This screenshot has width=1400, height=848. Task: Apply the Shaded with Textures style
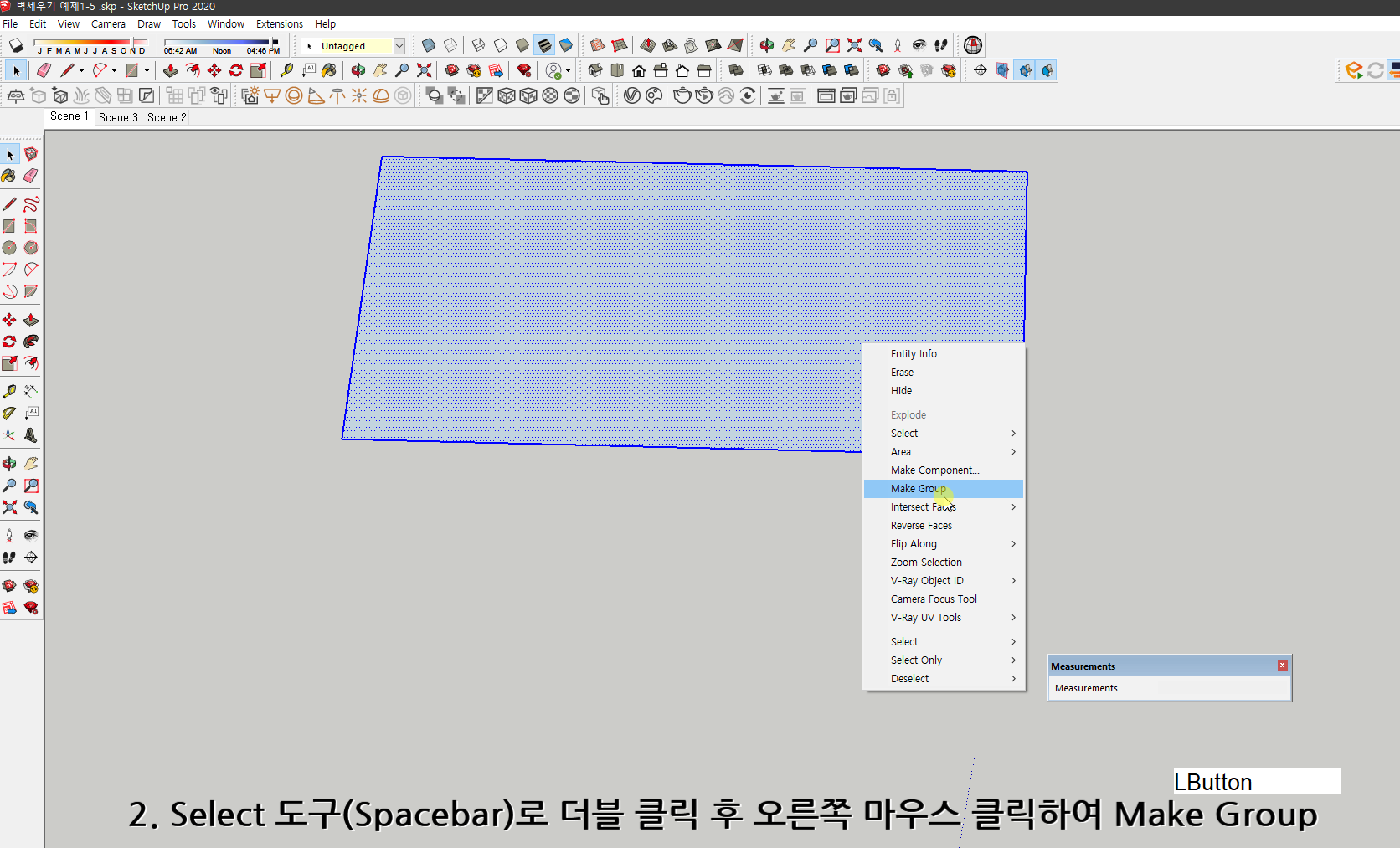click(545, 45)
